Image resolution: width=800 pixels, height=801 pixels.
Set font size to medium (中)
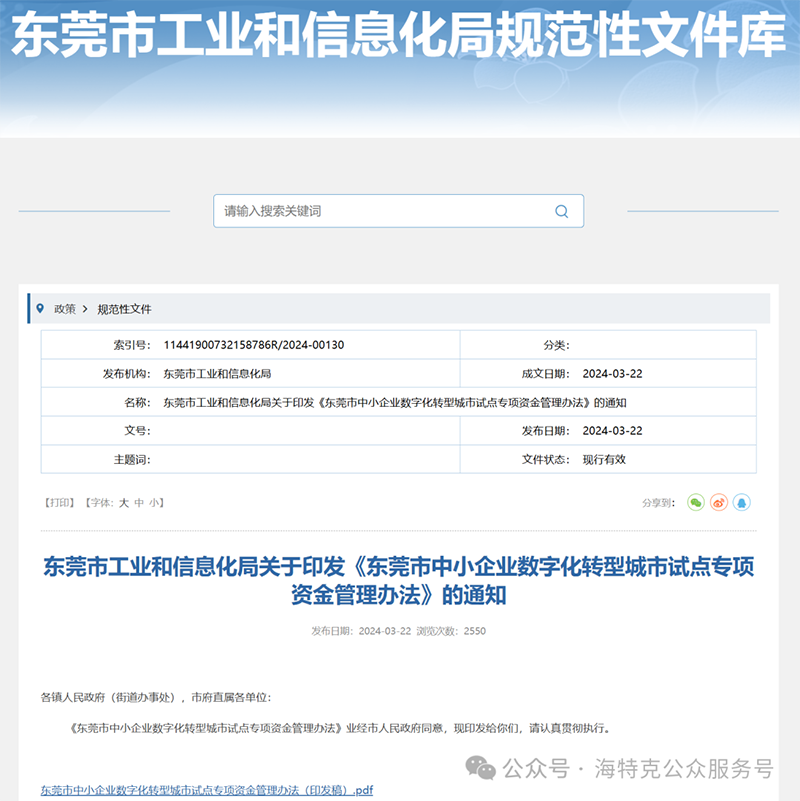click(140, 503)
